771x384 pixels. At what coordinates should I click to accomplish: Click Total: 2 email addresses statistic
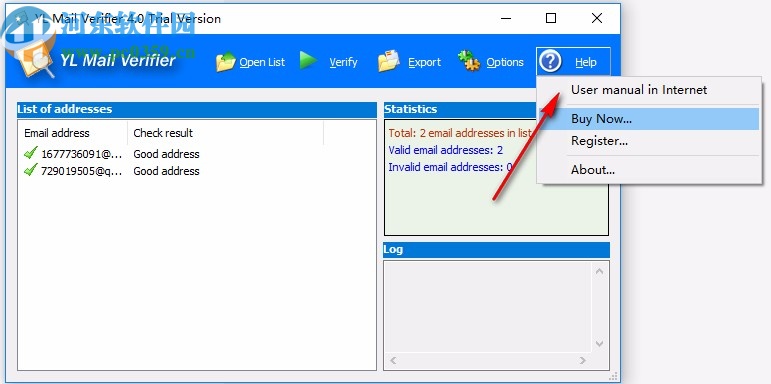[460, 133]
